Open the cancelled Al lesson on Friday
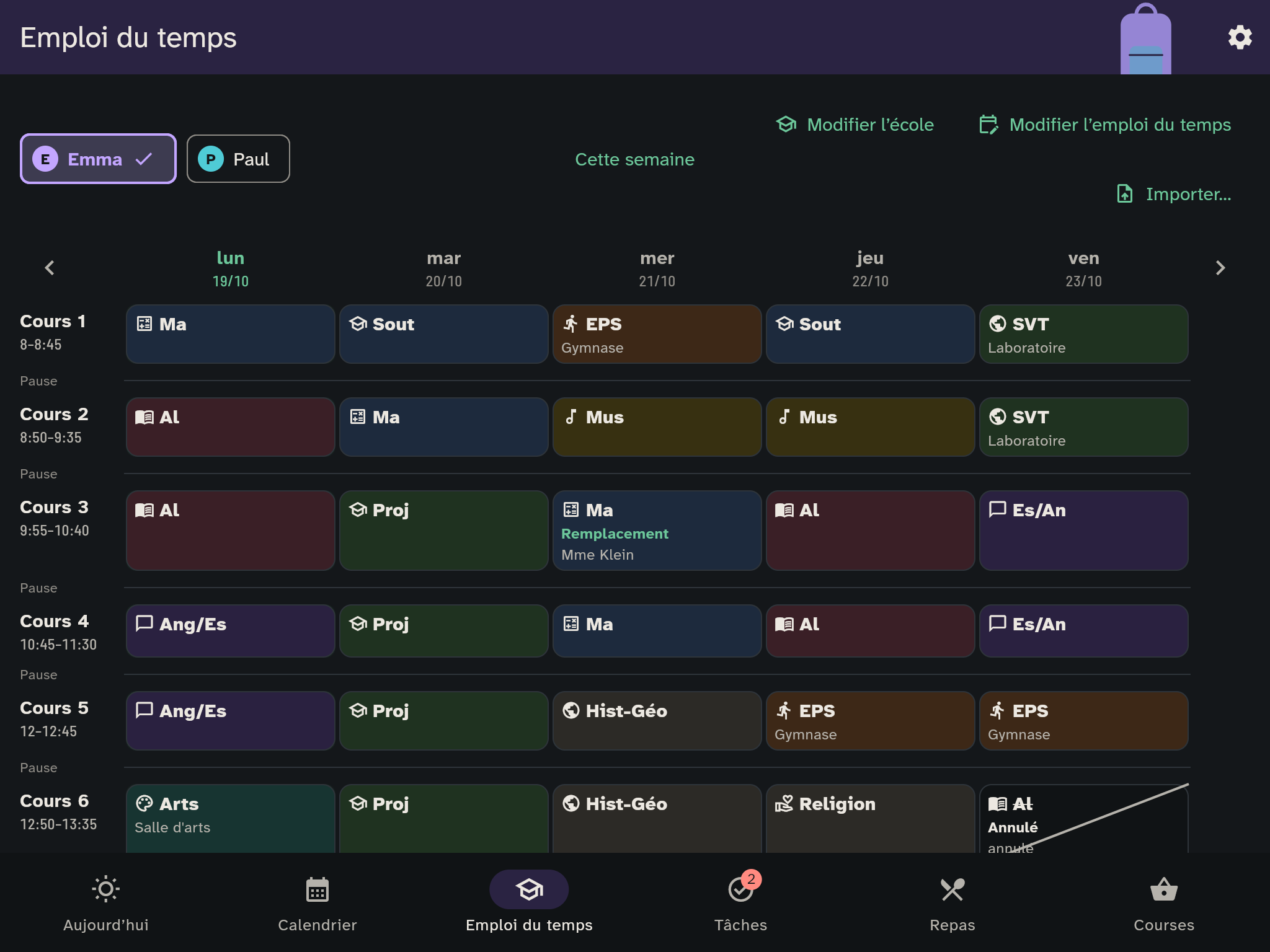The width and height of the screenshot is (1270, 952). pyautogui.click(x=1084, y=819)
